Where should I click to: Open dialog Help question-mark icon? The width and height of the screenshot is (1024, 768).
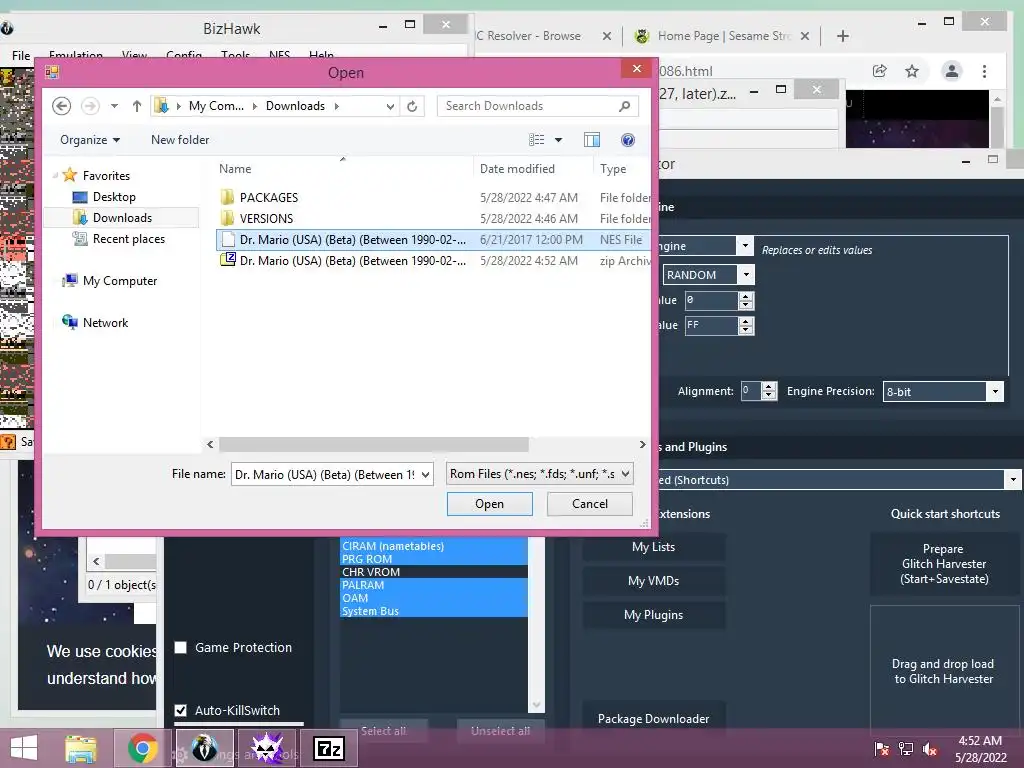(x=628, y=140)
